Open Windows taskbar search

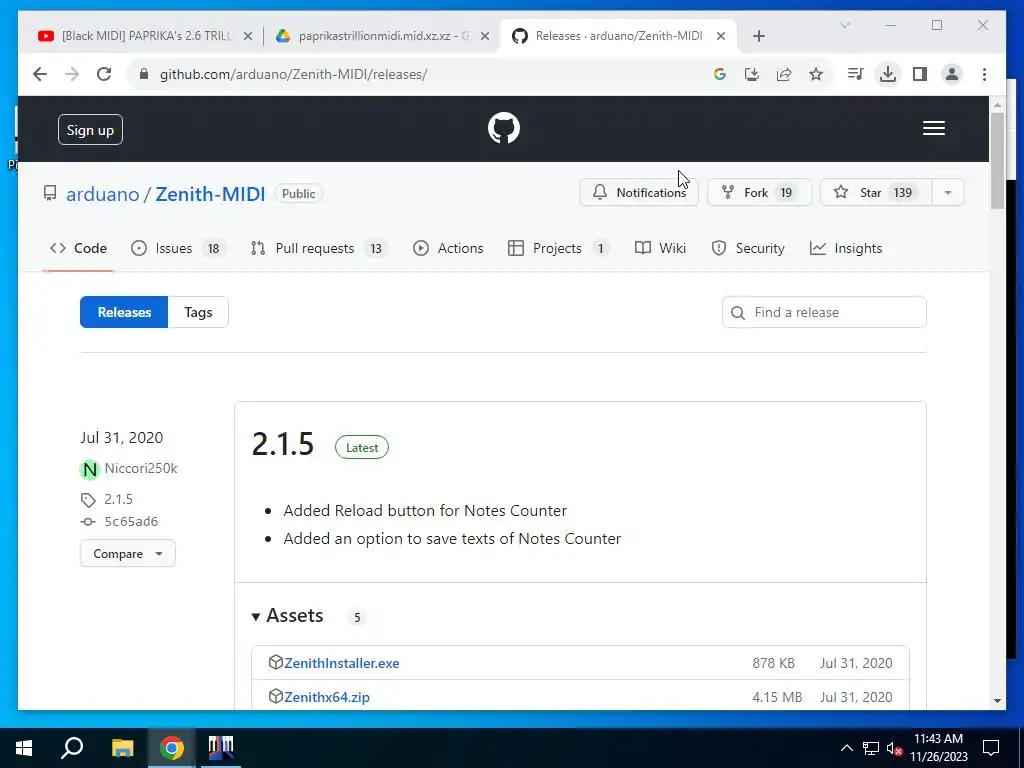(72, 747)
